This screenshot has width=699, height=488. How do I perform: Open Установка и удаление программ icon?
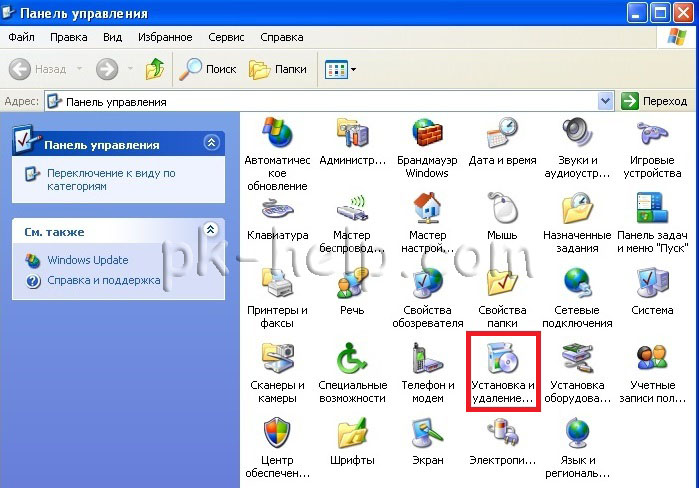(503, 357)
